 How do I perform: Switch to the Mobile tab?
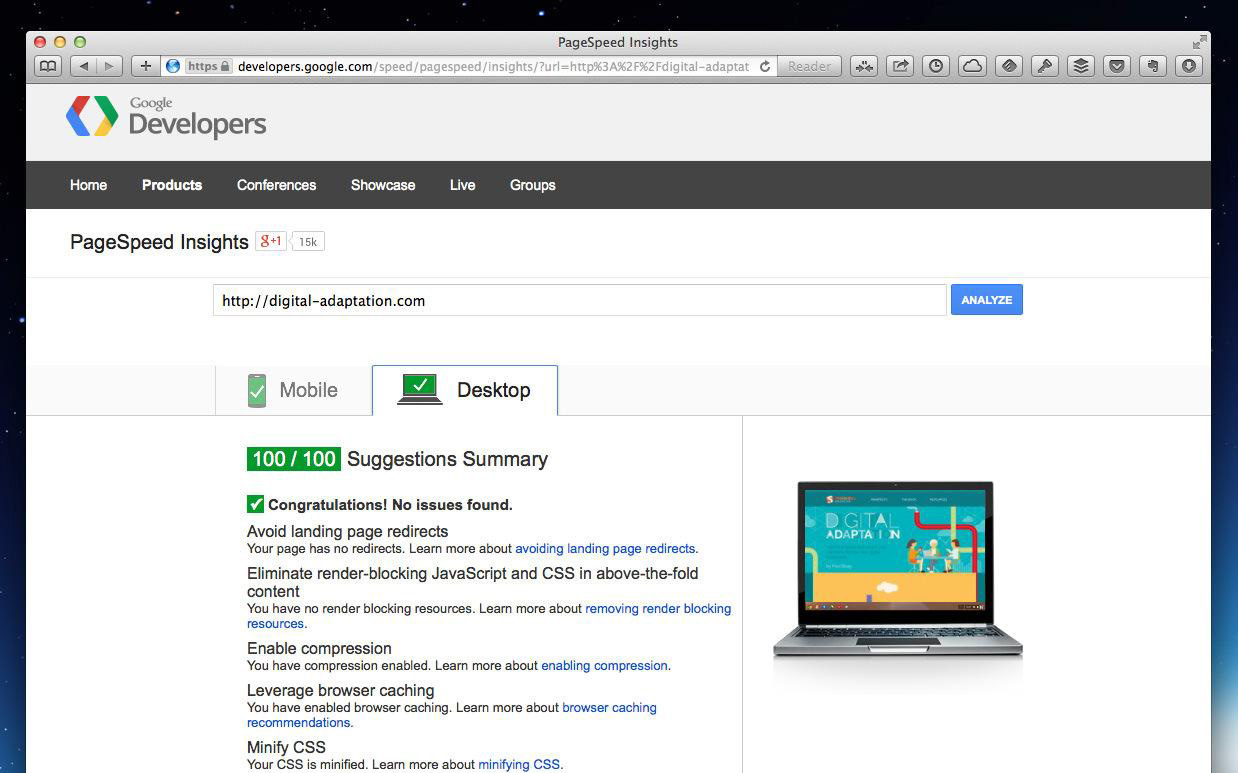click(294, 390)
